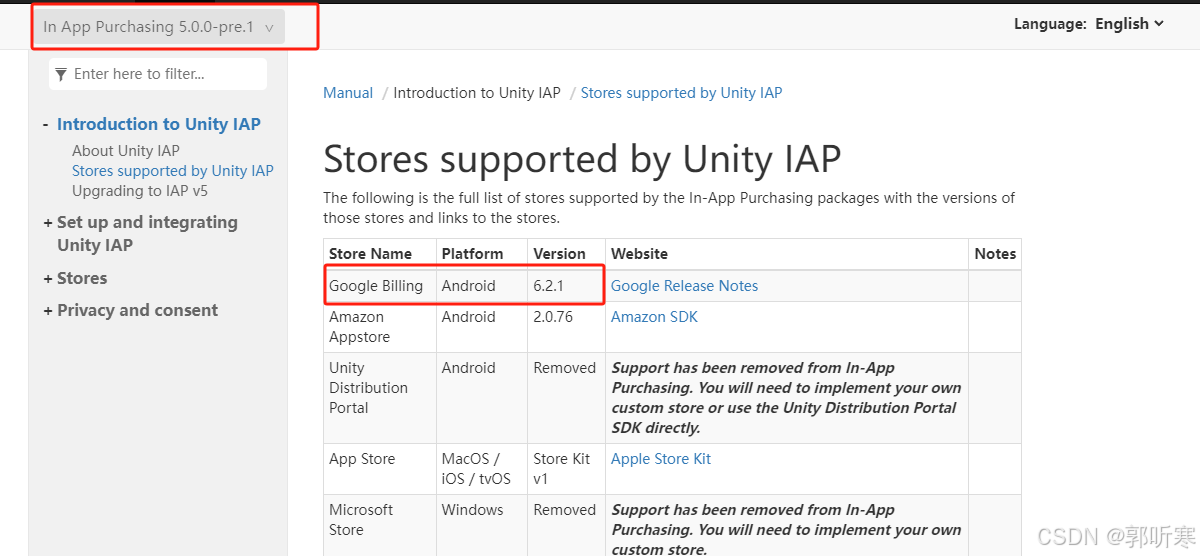Select the App Store cell
Image resolution: width=1200 pixels, height=556 pixels.
coord(380,469)
